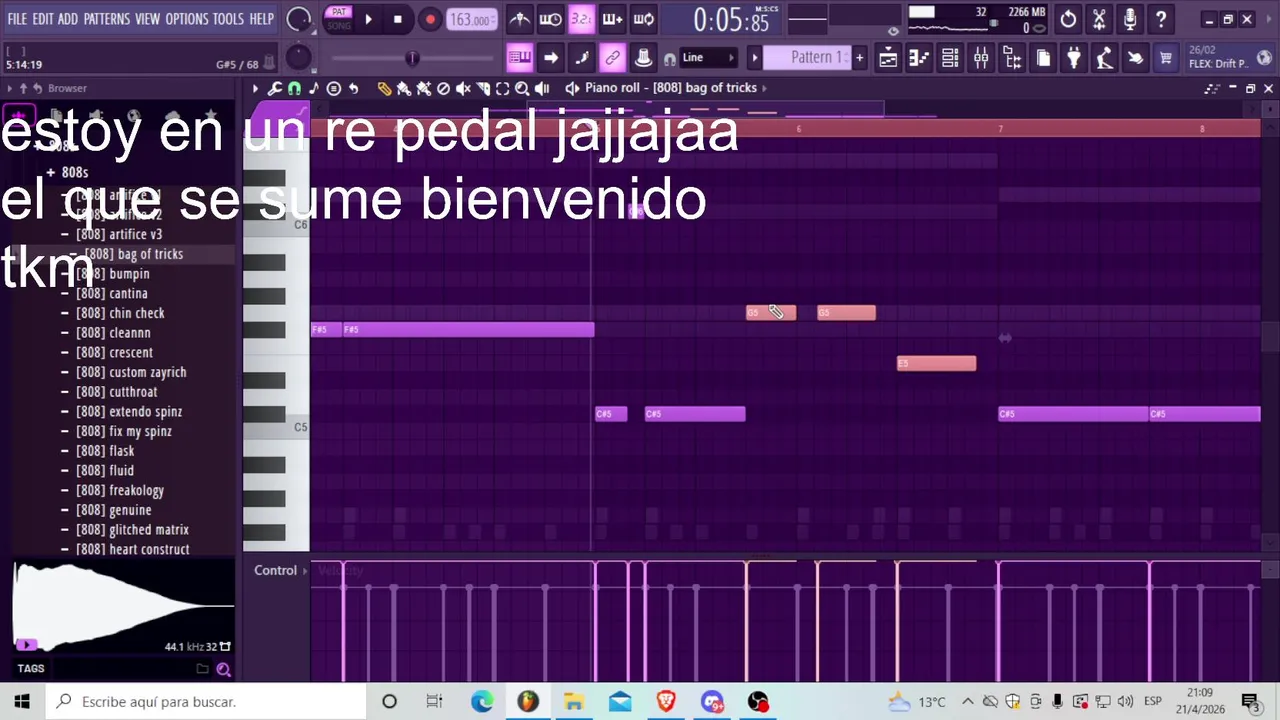Image resolution: width=1280 pixels, height=720 pixels.
Task: Open the plugin picker plug icon
Action: tap(1073, 58)
